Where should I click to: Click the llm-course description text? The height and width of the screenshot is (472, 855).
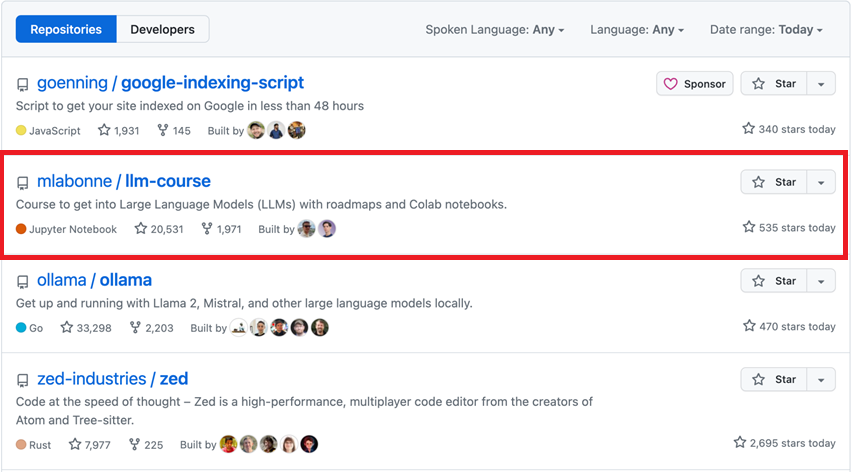[261, 204]
